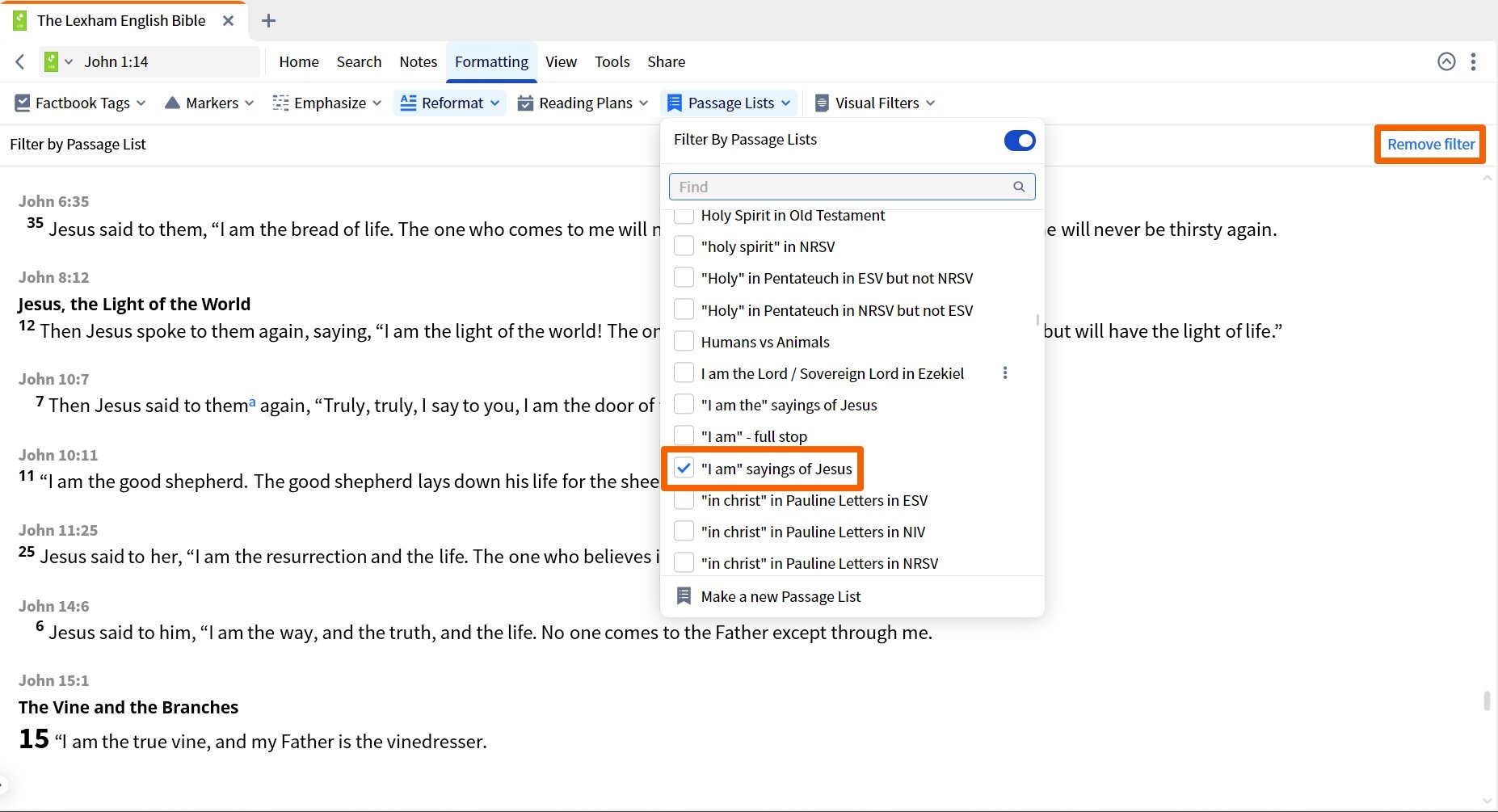Click the Find search field
This screenshot has width=1498, height=812.
(x=852, y=187)
